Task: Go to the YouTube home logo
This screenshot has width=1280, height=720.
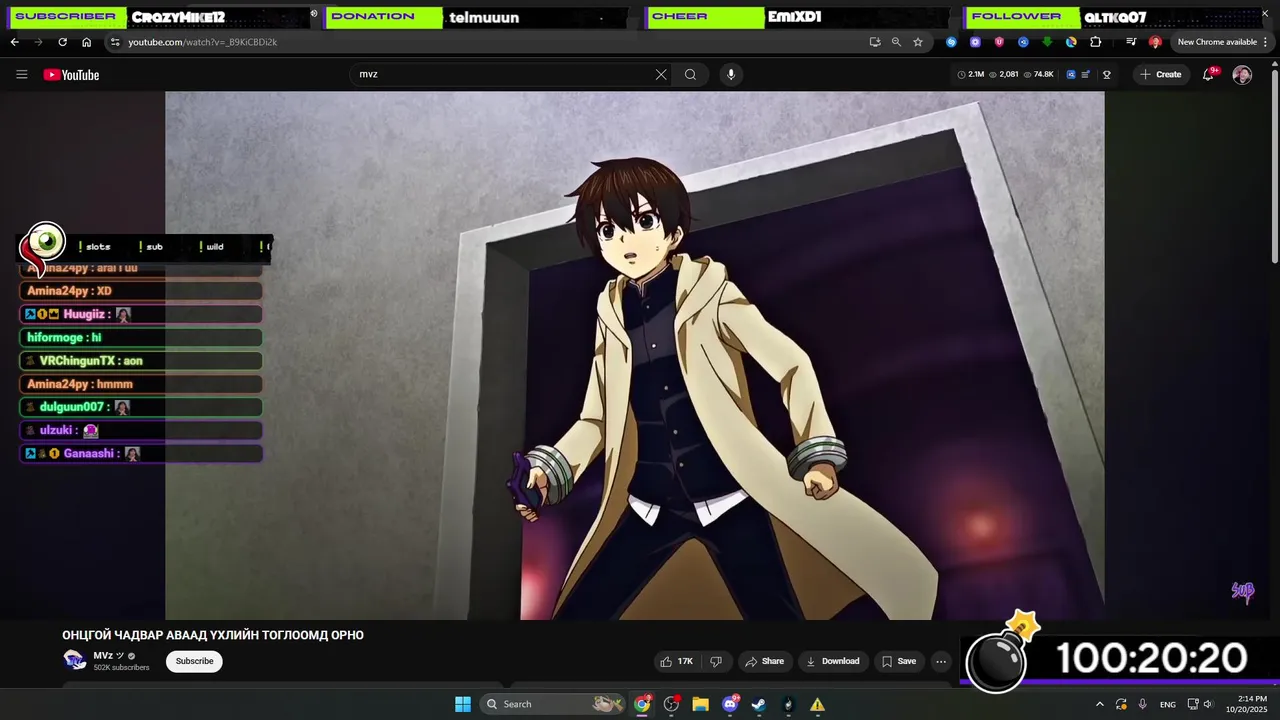Action: click(x=71, y=75)
